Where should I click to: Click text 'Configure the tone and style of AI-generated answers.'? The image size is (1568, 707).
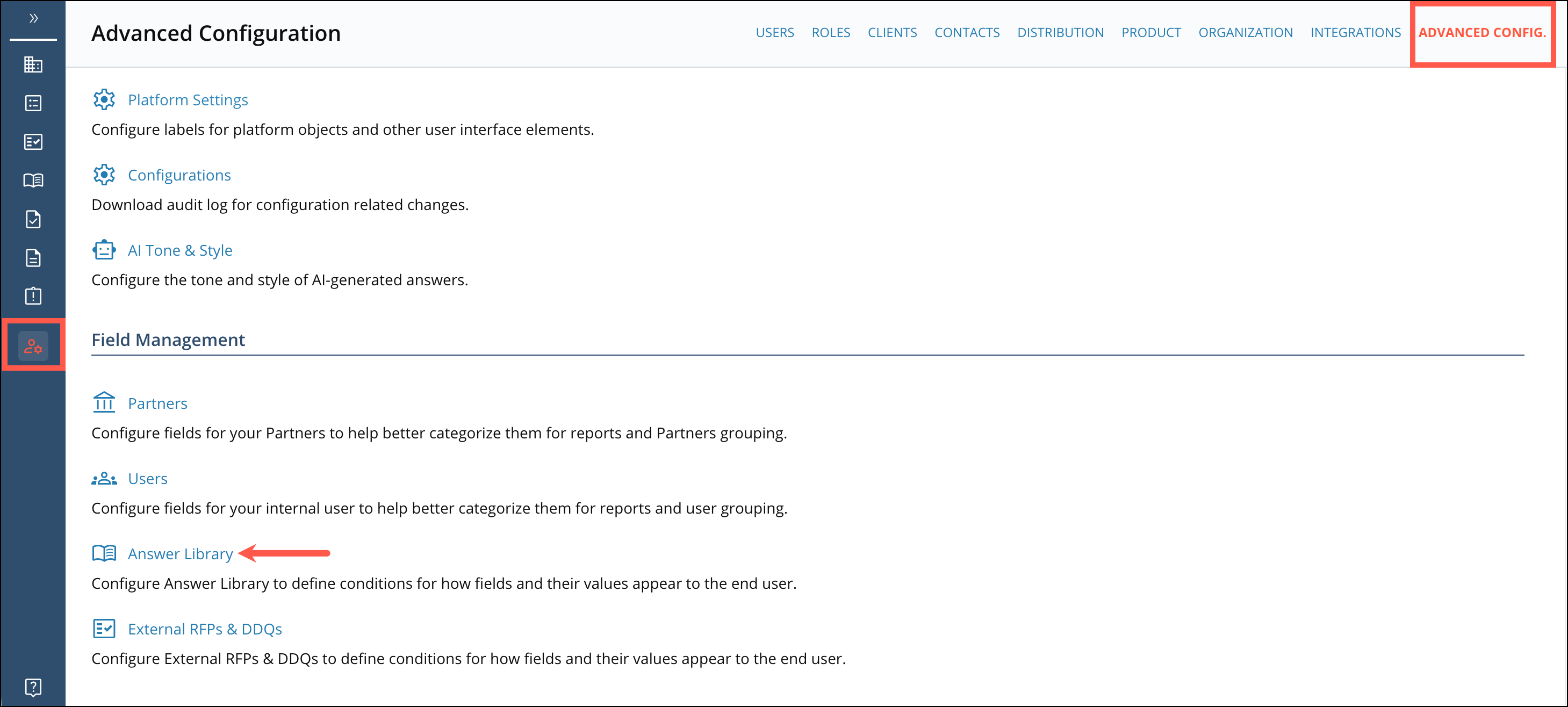point(279,280)
